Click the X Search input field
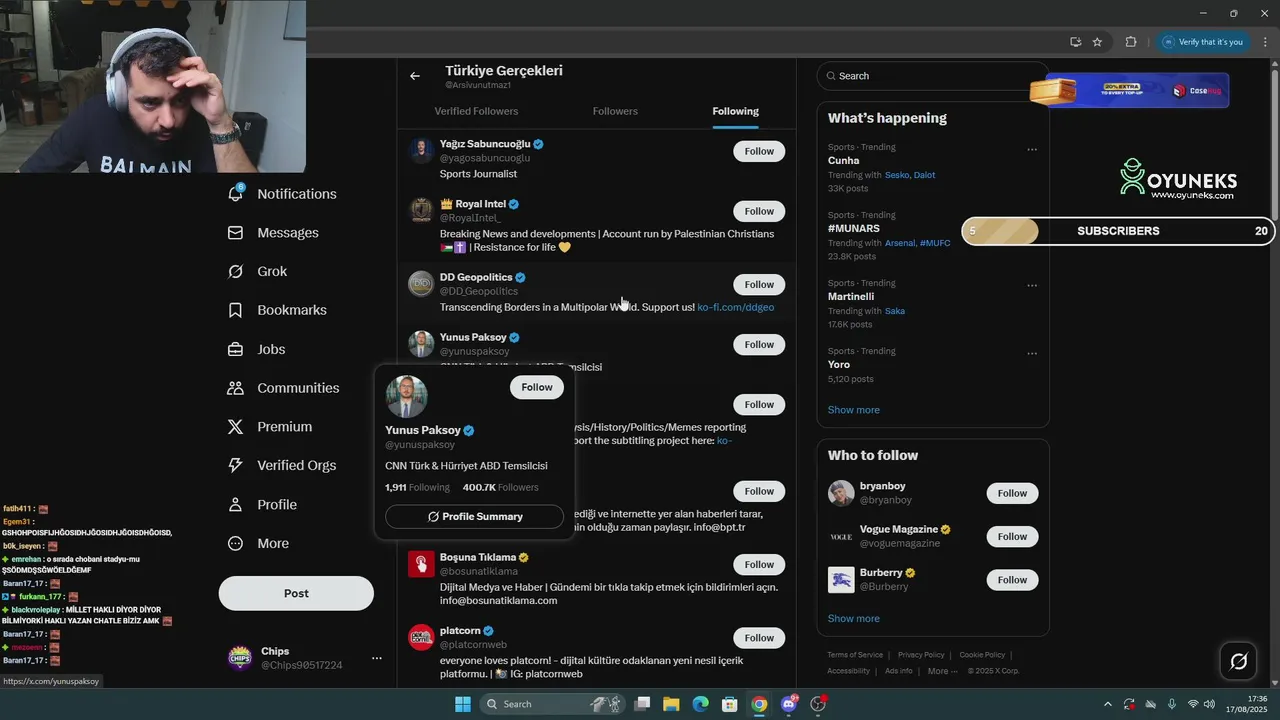This screenshot has height=720, width=1280. tap(932, 76)
